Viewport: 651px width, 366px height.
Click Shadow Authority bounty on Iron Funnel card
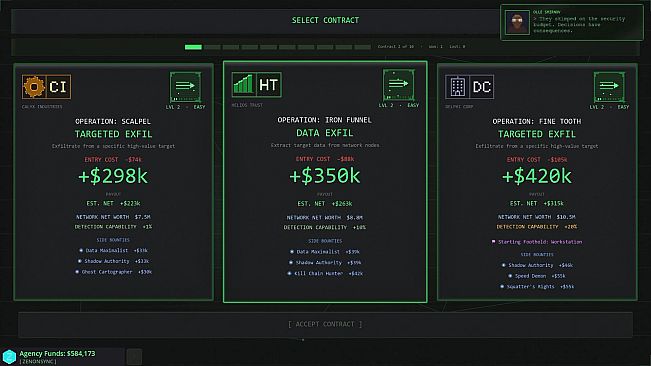pos(325,263)
